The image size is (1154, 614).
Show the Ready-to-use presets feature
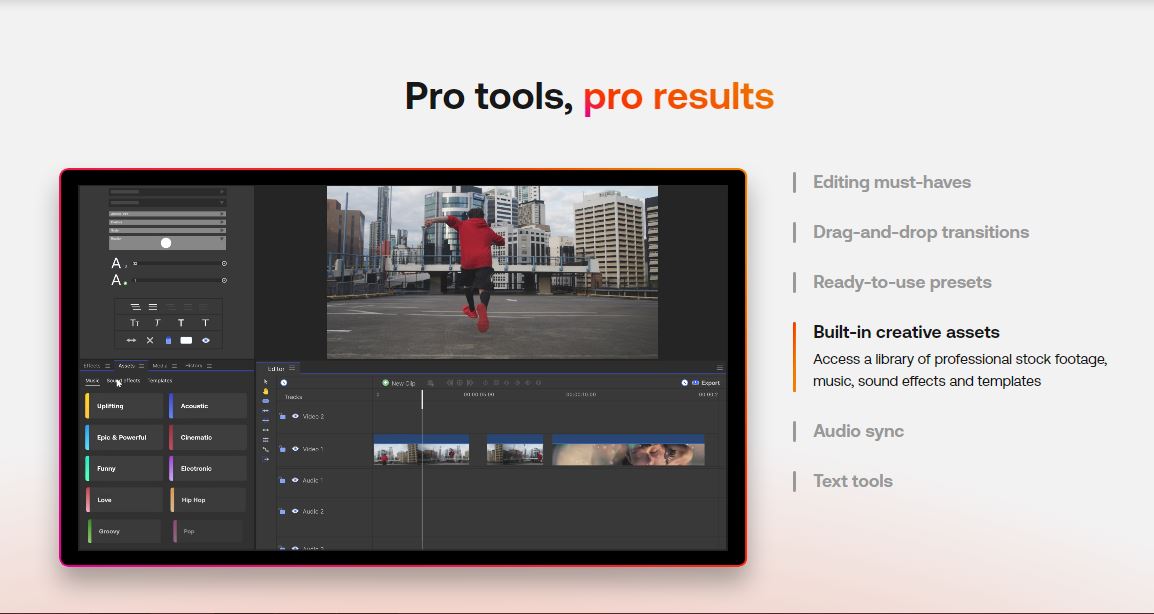coord(902,282)
